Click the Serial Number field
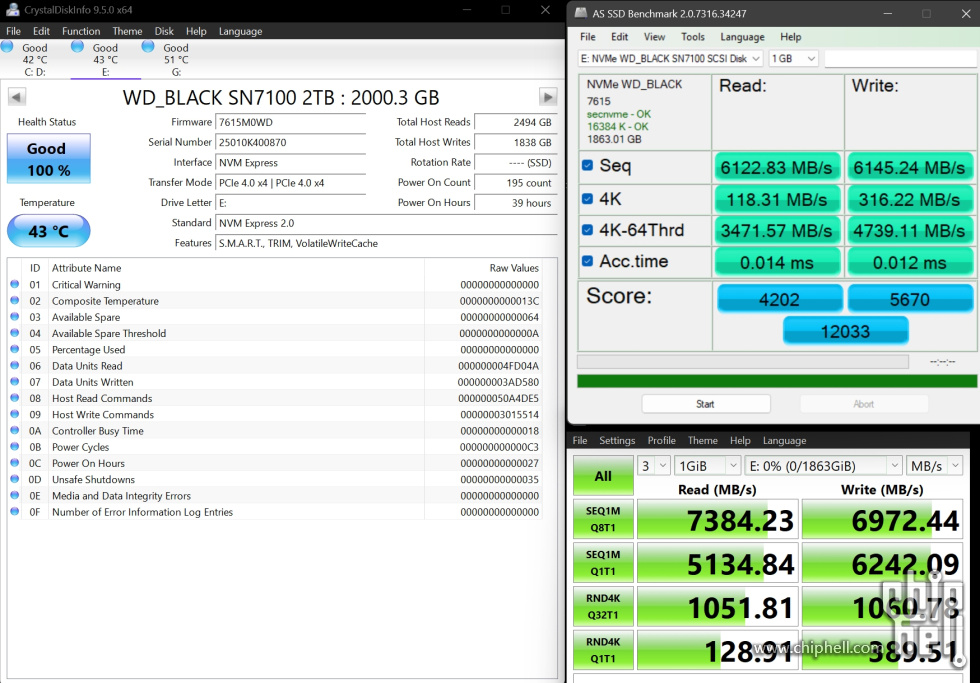The height and width of the screenshot is (683, 980). (291, 142)
